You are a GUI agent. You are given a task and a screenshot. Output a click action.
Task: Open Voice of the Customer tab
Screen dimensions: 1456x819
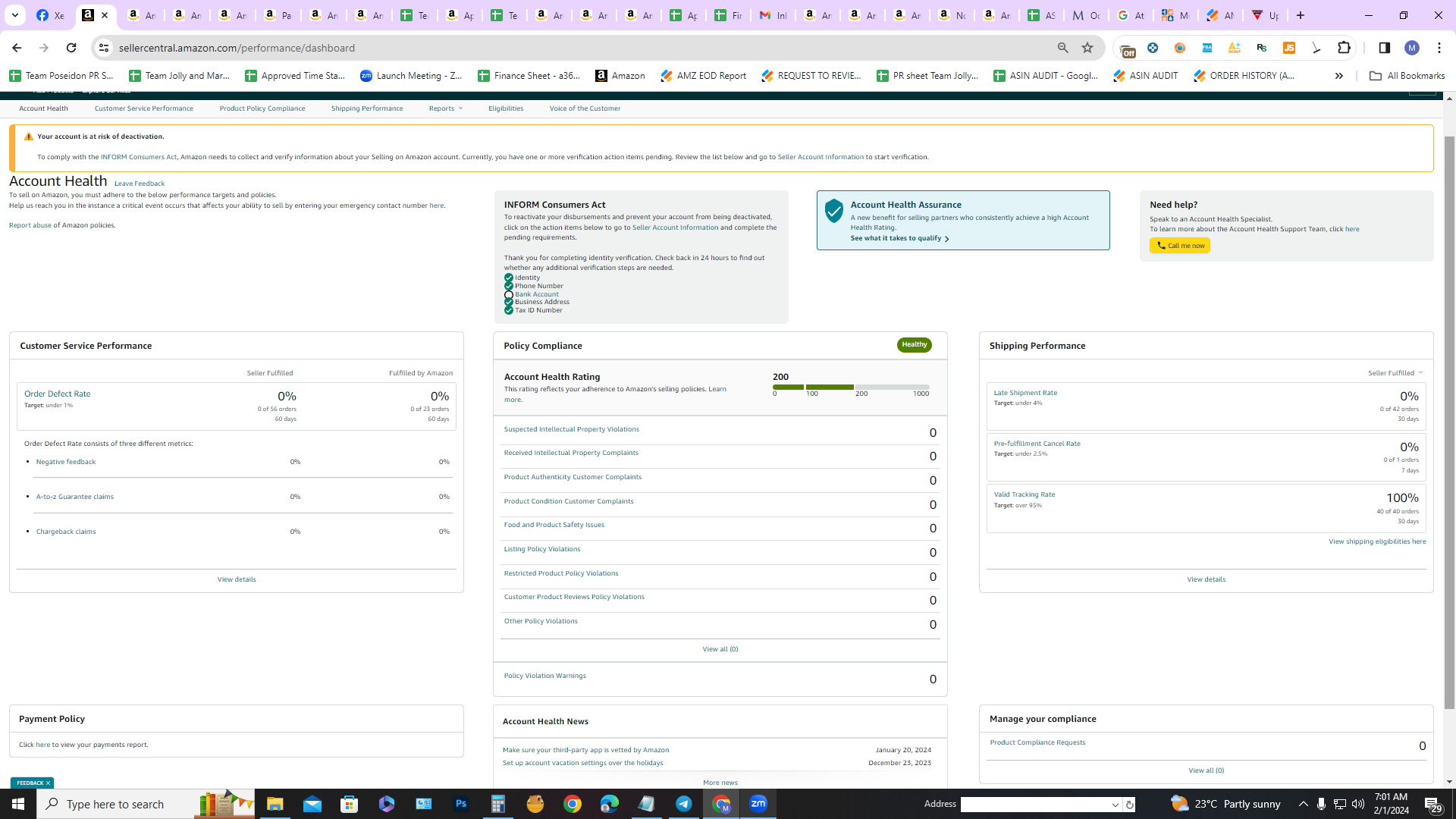click(585, 108)
